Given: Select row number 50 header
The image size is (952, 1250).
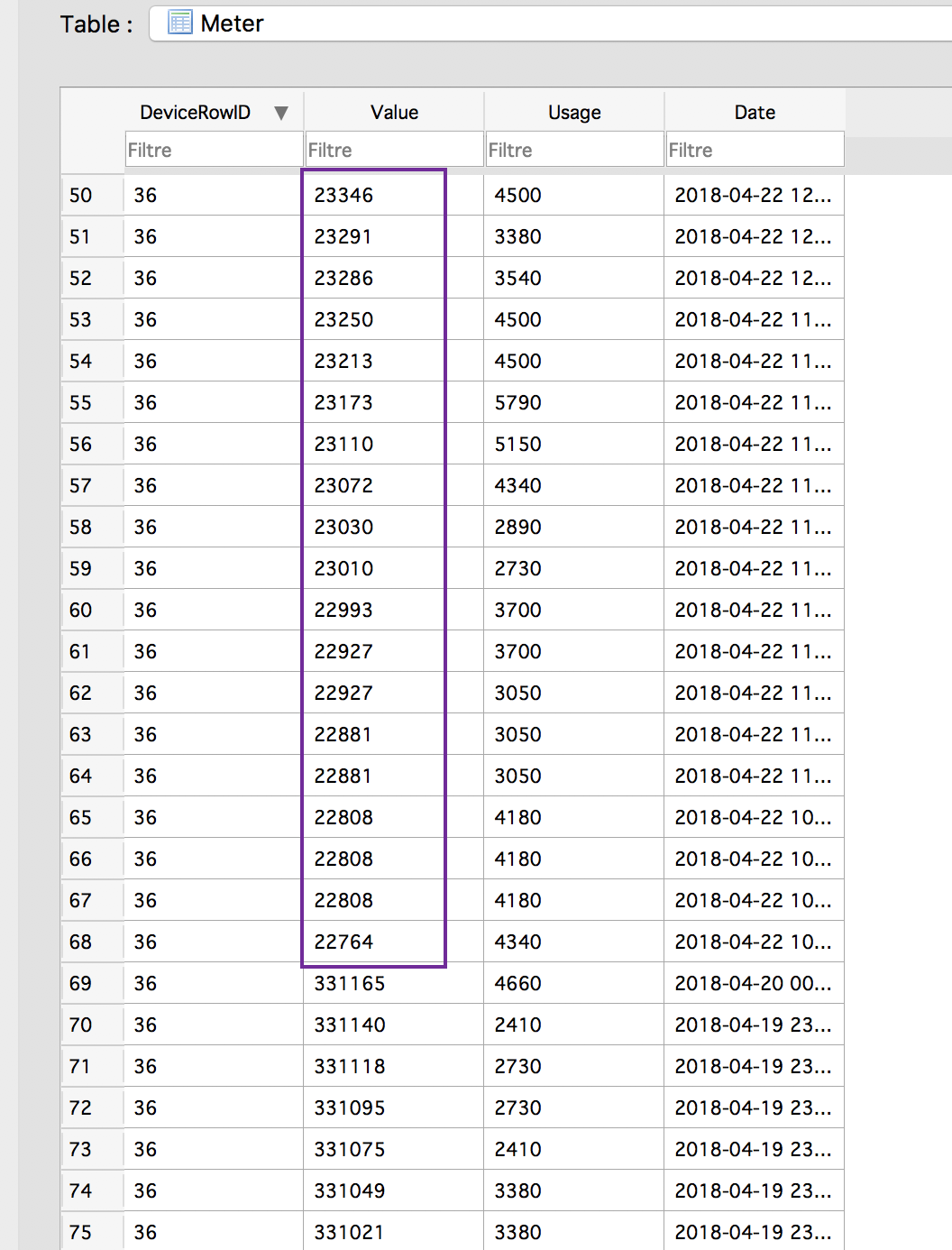Looking at the screenshot, I should click(92, 195).
